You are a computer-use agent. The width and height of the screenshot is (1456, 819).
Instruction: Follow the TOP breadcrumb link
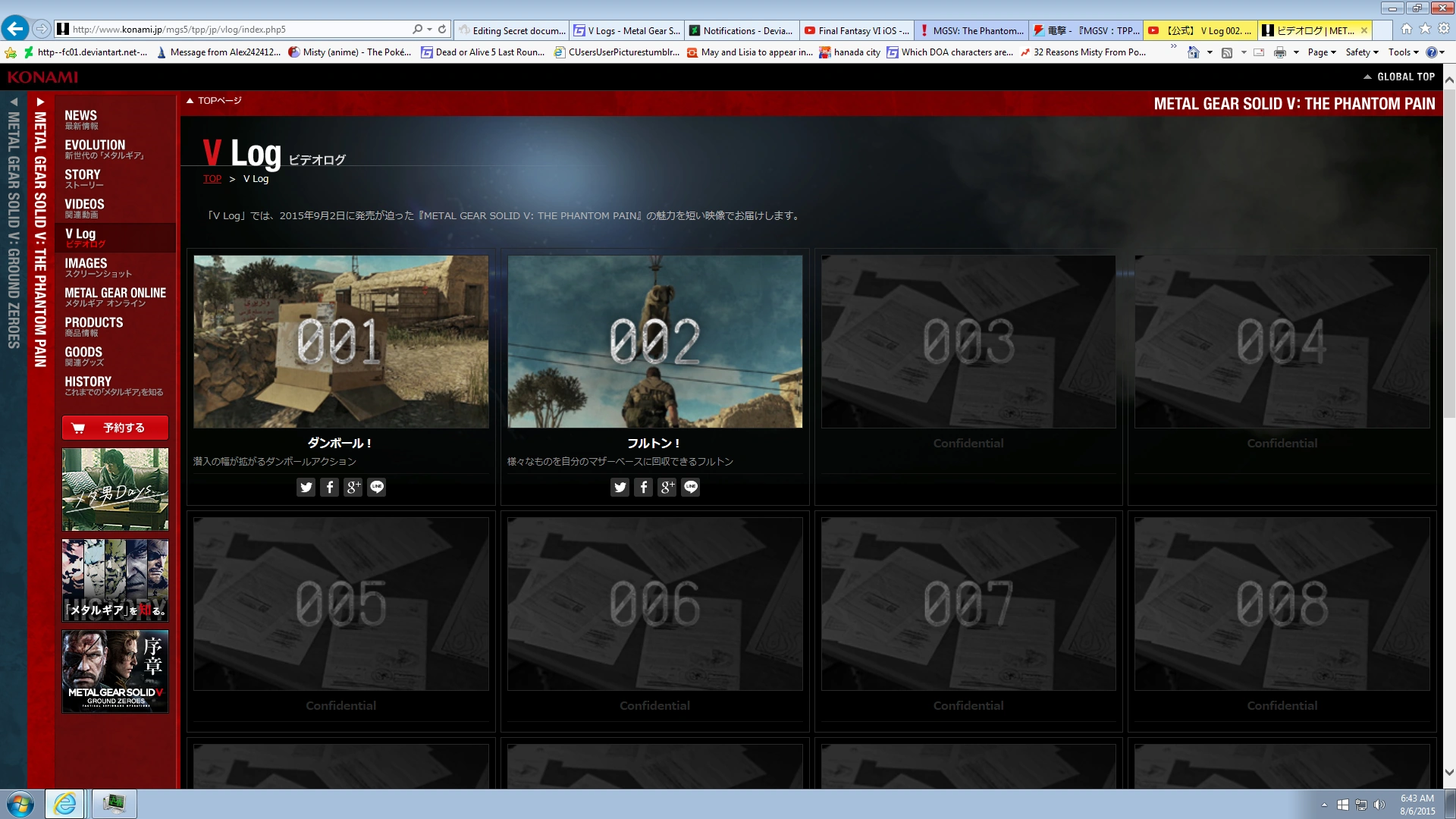coord(212,179)
